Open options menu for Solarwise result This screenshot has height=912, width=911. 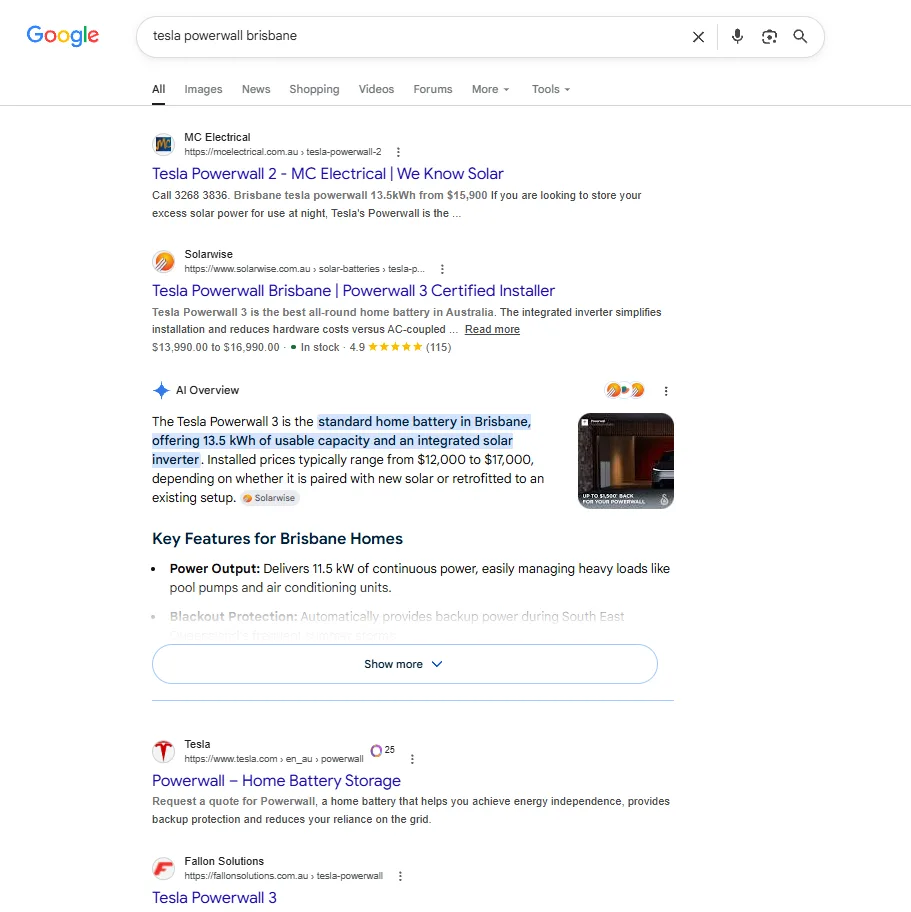(x=442, y=269)
